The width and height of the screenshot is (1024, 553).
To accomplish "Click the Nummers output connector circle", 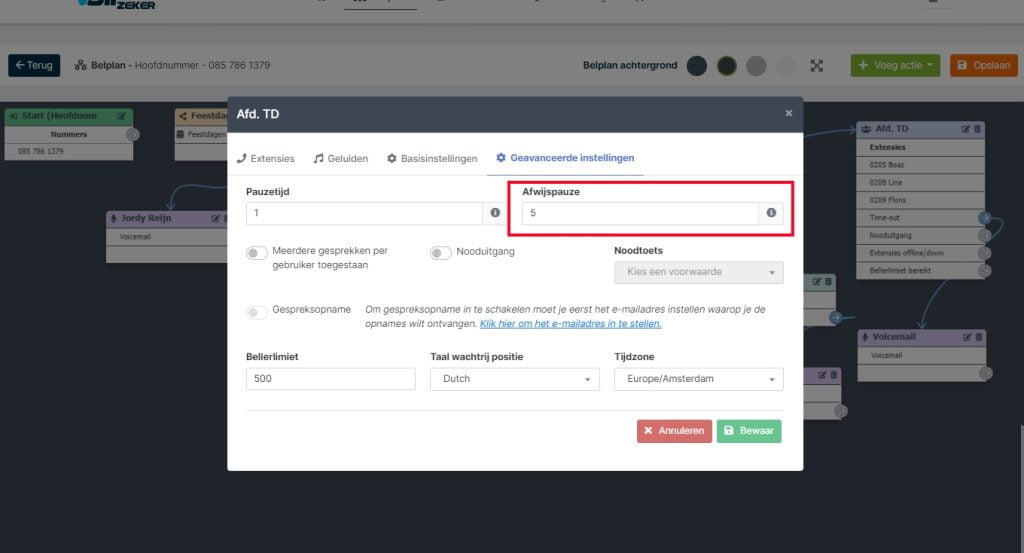I will (x=132, y=134).
